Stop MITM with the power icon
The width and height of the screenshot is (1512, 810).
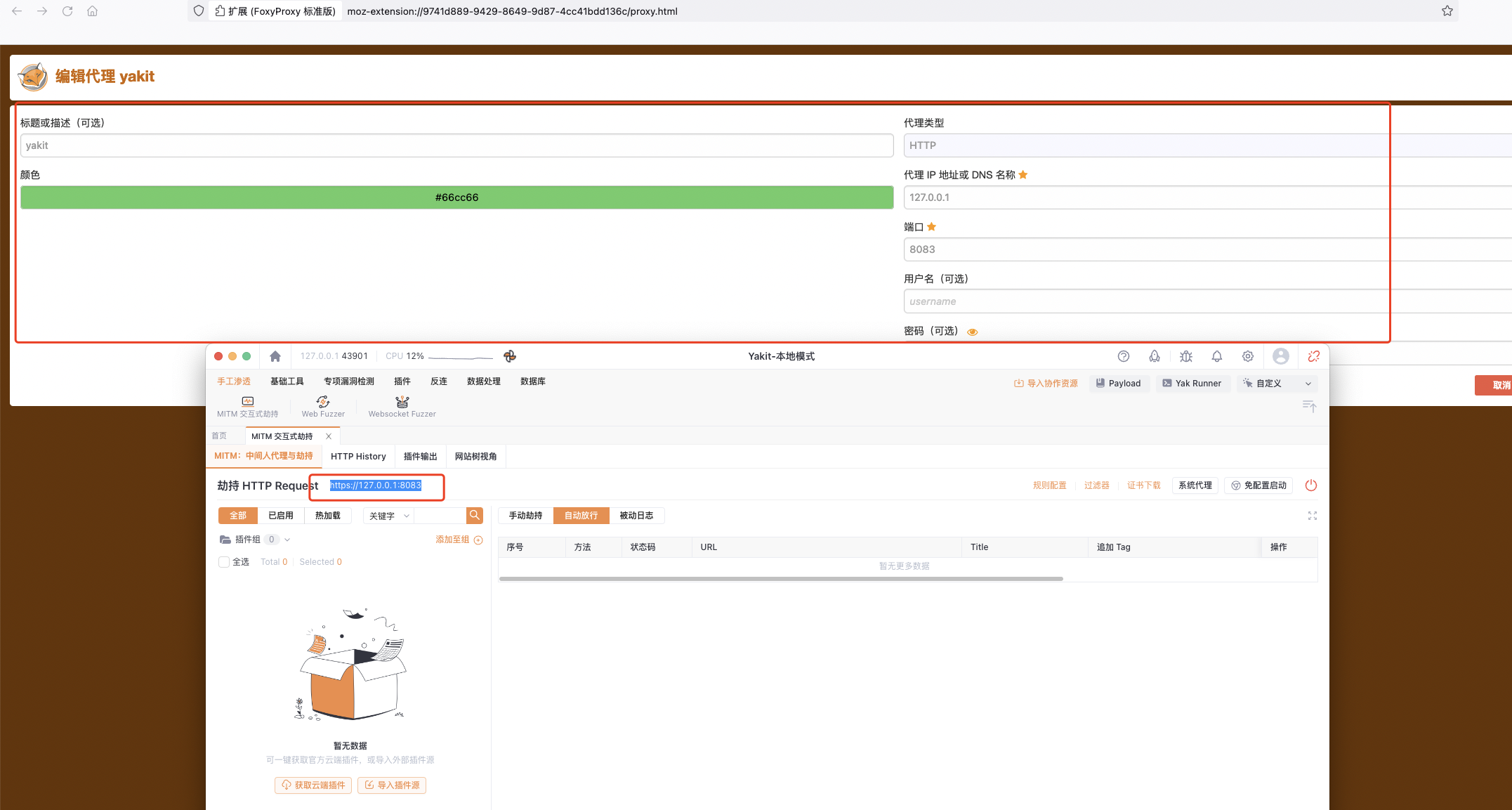tap(1311, 485)
